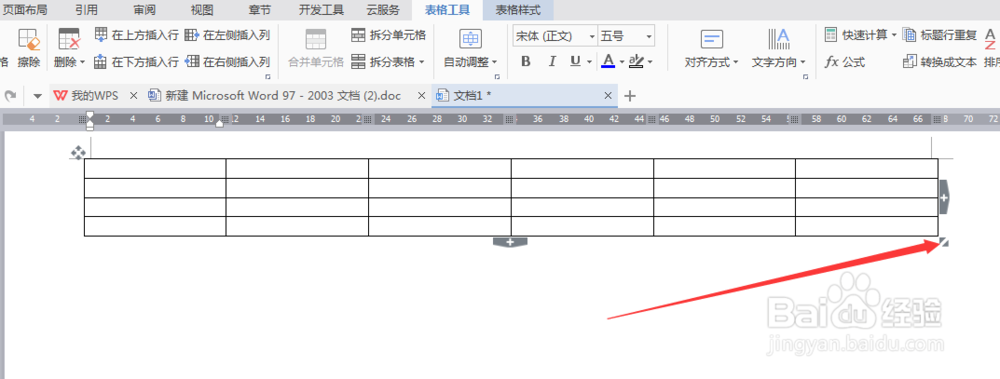The image size is (1000, 379).
Task: Click the table resize corner handle
Action: point(944,242)
